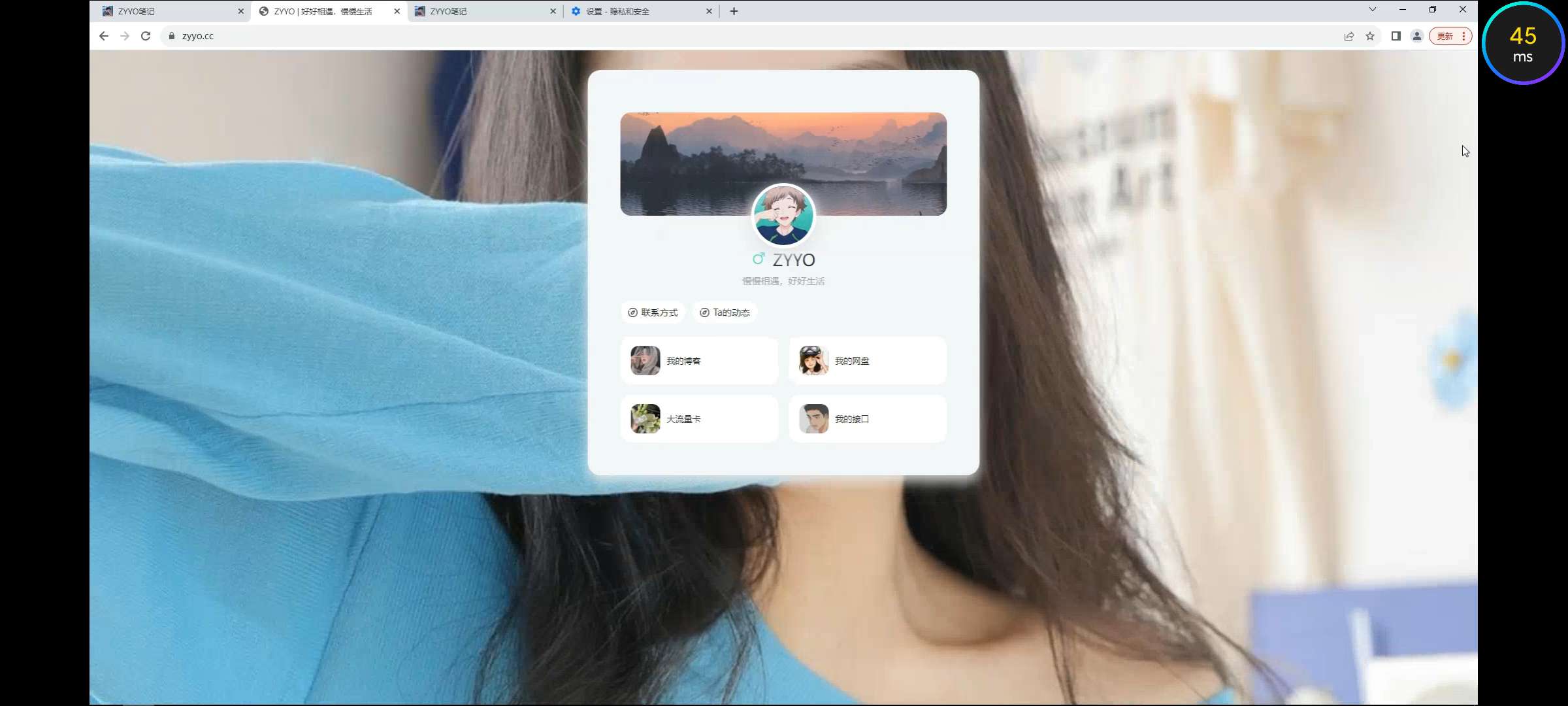Click the male gender symbol icon
Image resolution: width=1568 pixels, height=706 pixels.
point(758,259)
